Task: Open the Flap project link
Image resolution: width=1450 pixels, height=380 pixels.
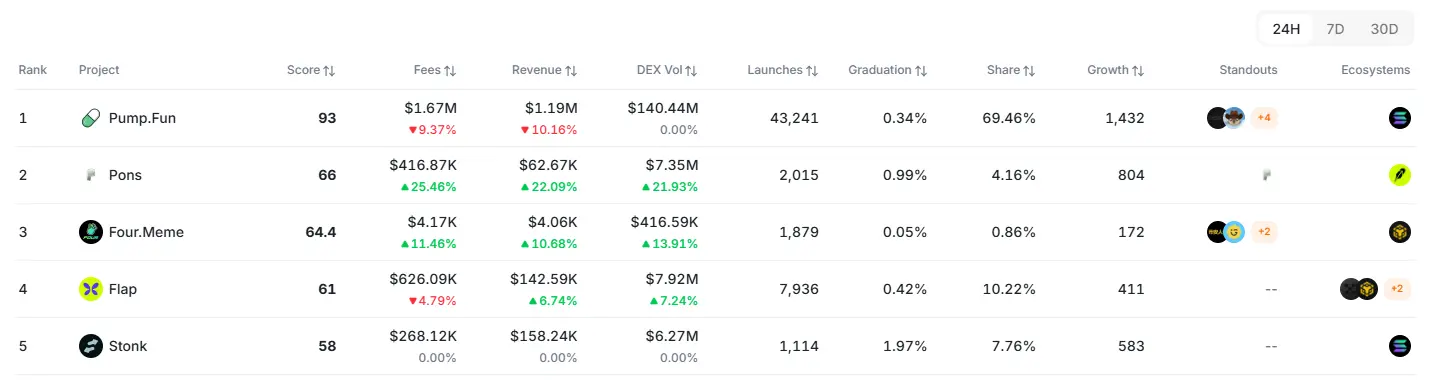Action: (123, 289)
